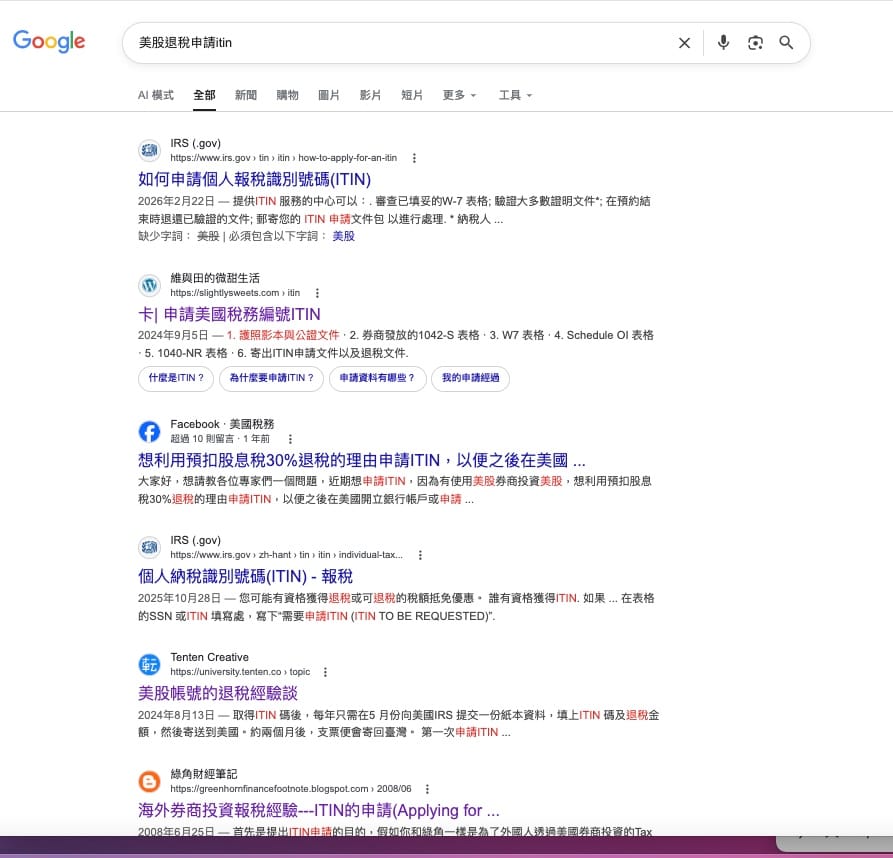The image size is (893, 858).
Task: Open the 工具 tools dropdown
Action: 515,95
